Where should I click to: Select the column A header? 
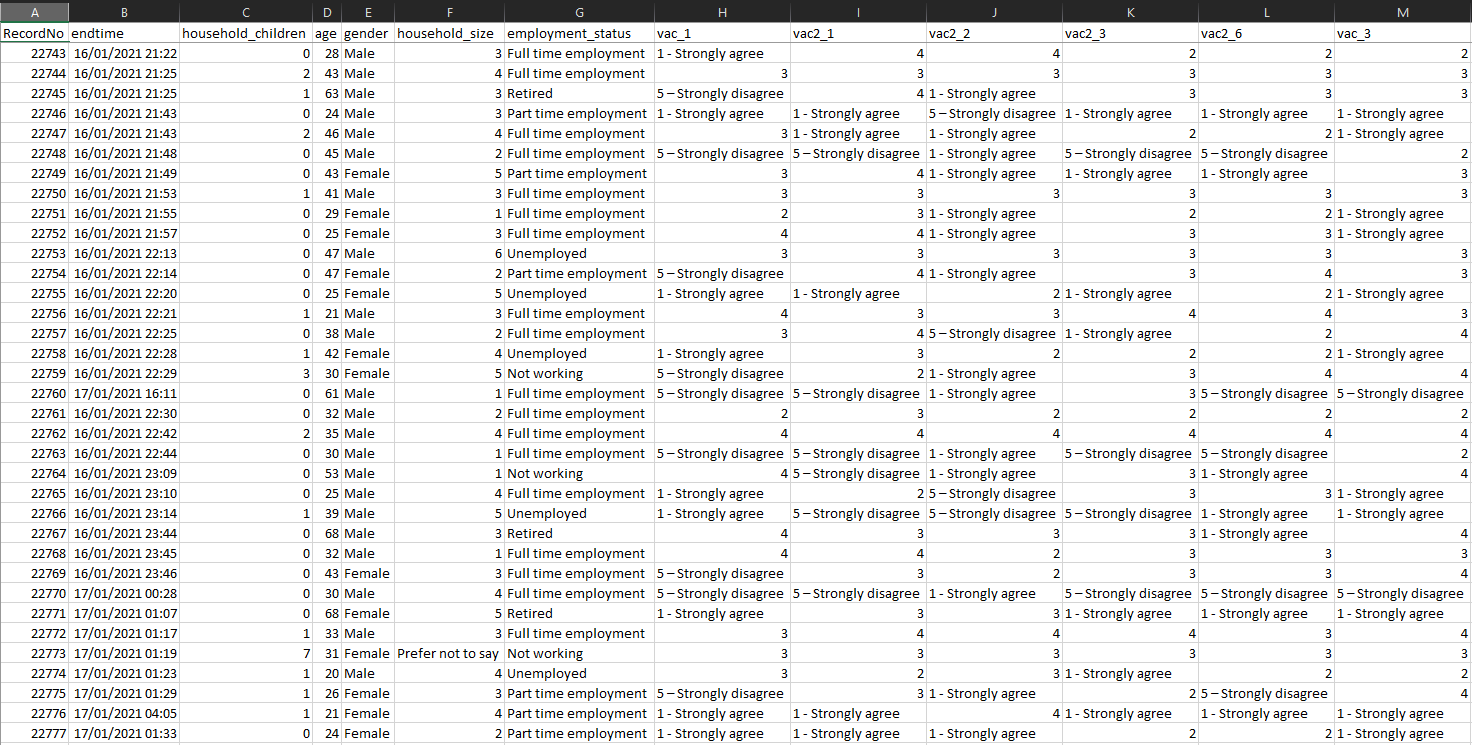point(35,12)
